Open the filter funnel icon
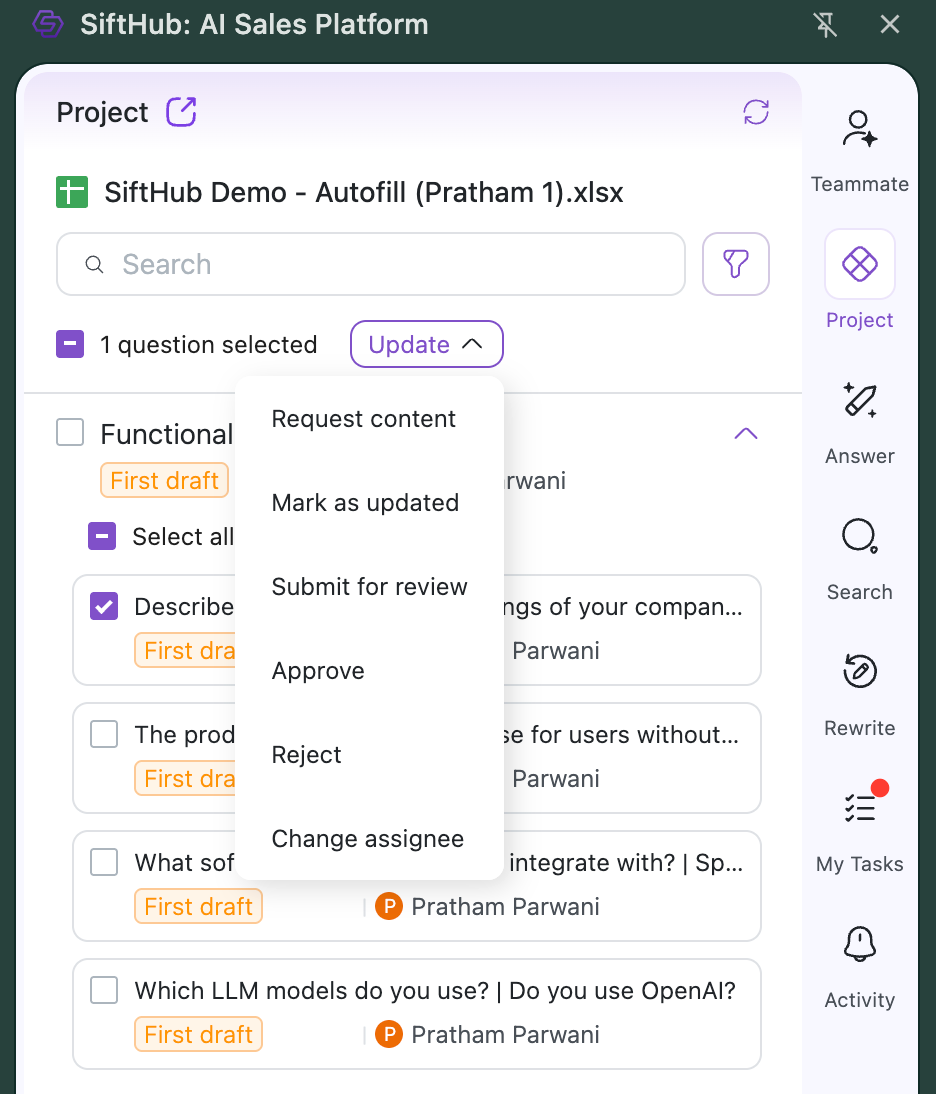Screen dimensions: 936x1094 (x=735, y=264)
